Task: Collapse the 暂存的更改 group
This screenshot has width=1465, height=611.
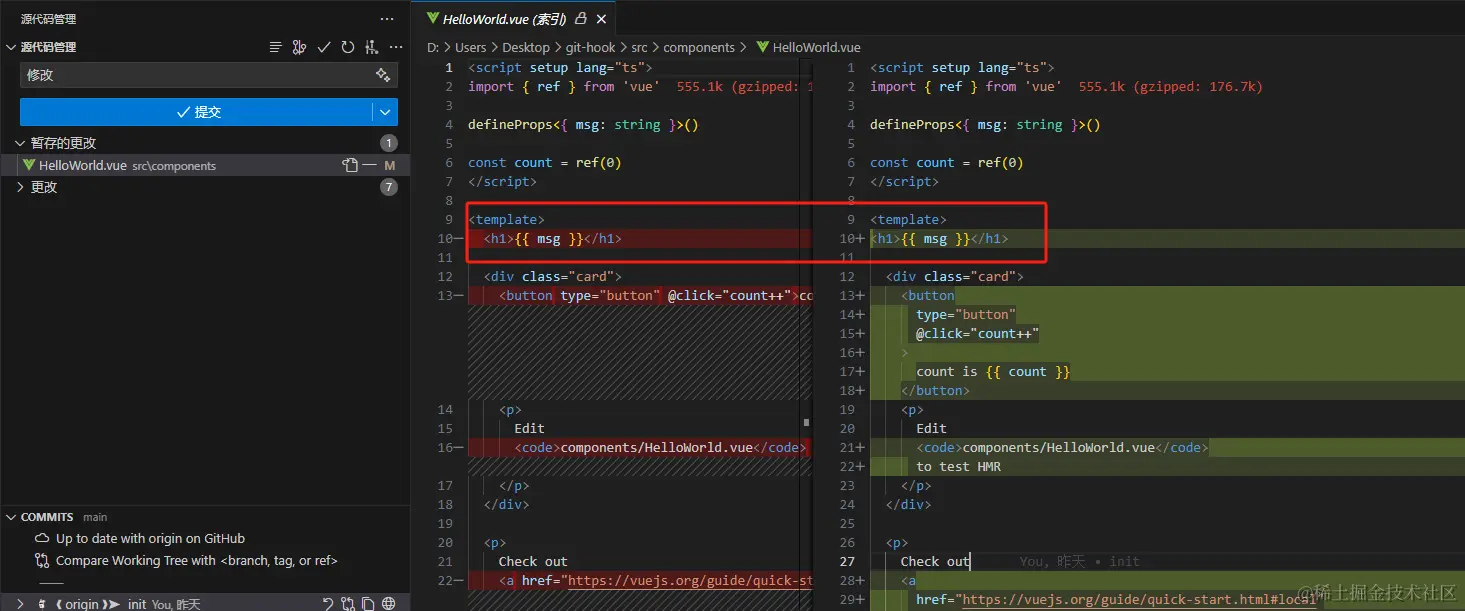Action: point(20,143)
